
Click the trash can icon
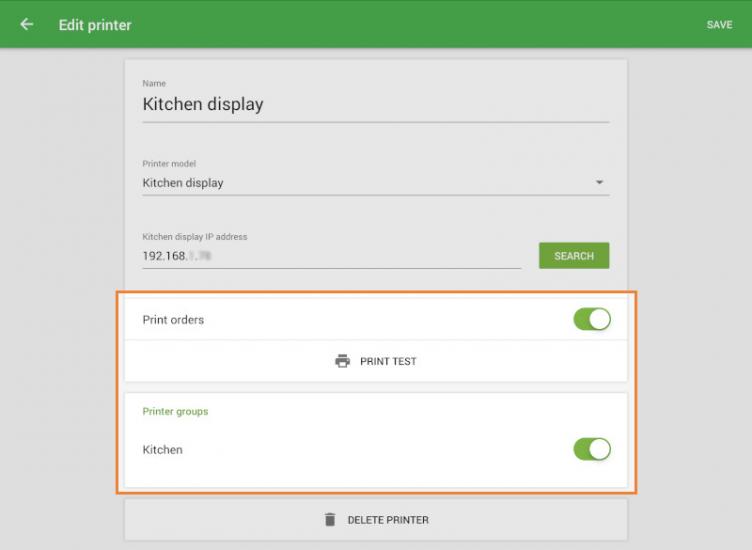330,520
